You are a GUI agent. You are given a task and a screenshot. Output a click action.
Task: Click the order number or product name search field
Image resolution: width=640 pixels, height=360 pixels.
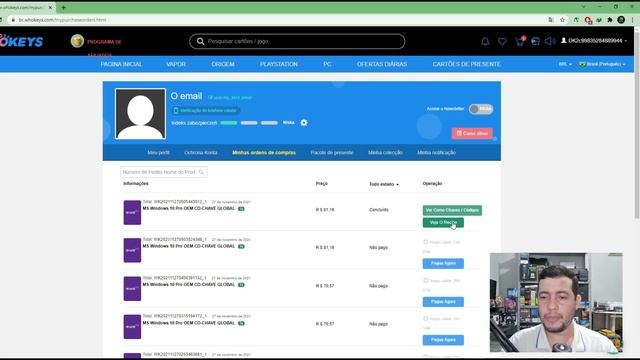[x=163, y=172]
